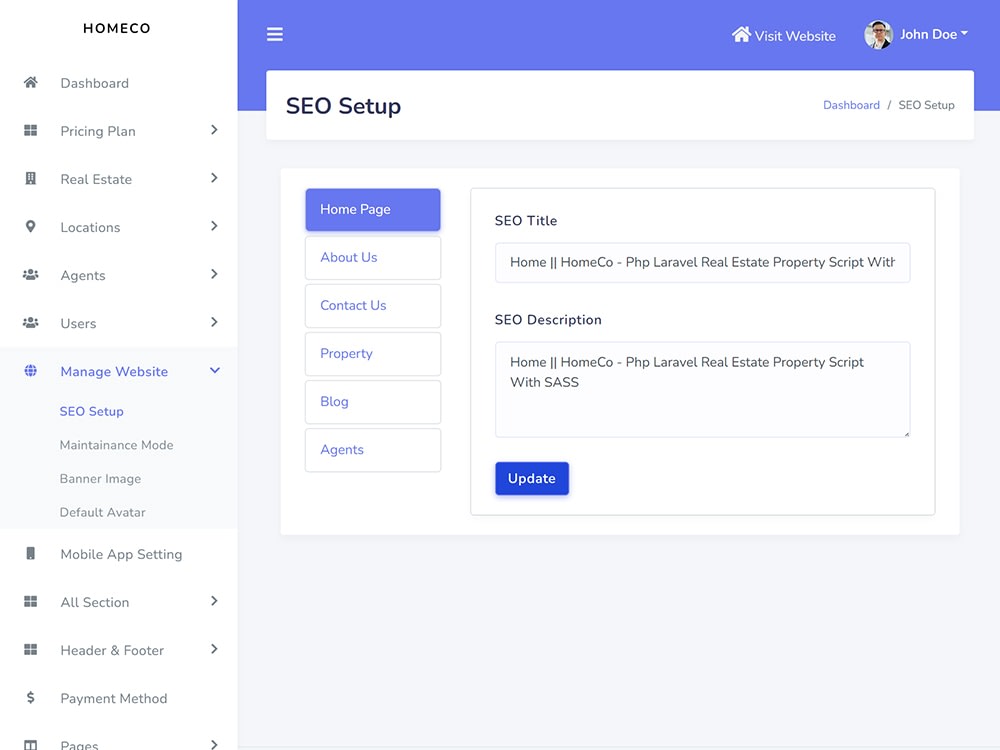The image size is (1000, 750).
Task: Go to Maintainance Mode settings
Action: point(117,445)
